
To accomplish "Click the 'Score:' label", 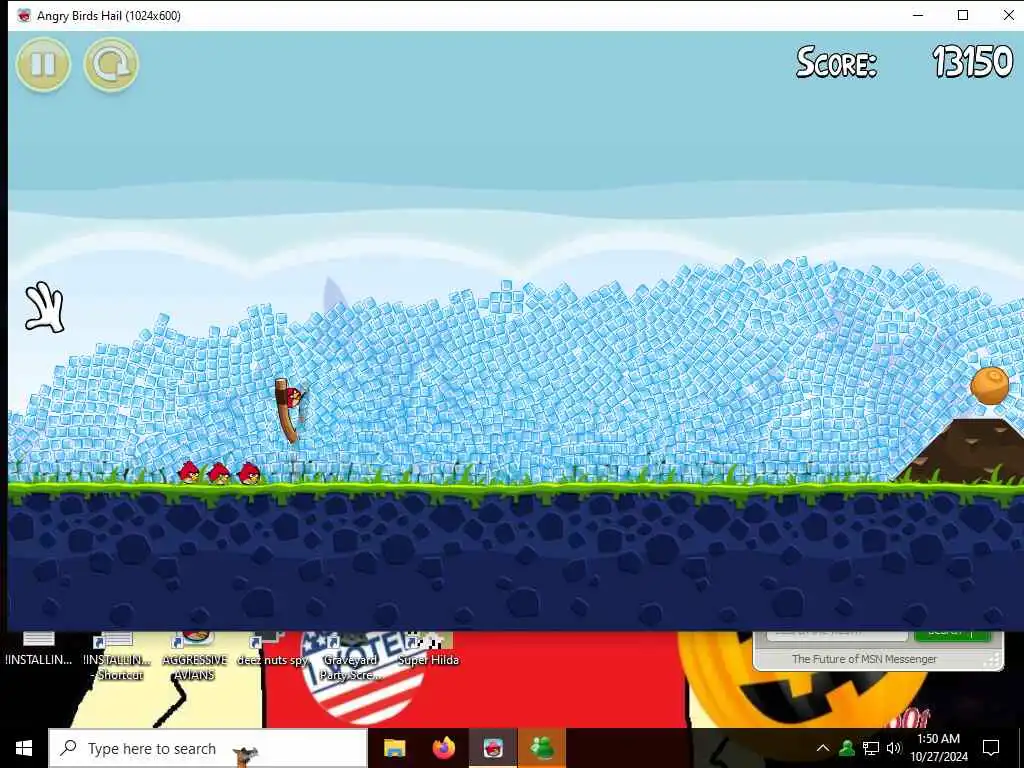I will [x=837, y=63].
